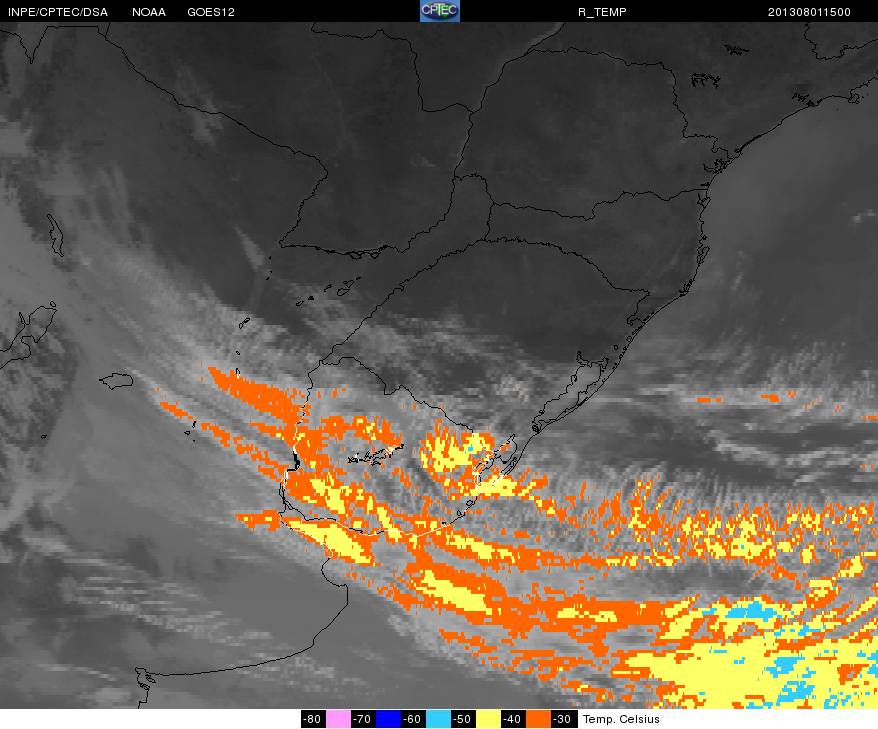Screen dimensions: 878x729
Task: Click the Temp. Celsius legend caption
Action: (621, 719)
